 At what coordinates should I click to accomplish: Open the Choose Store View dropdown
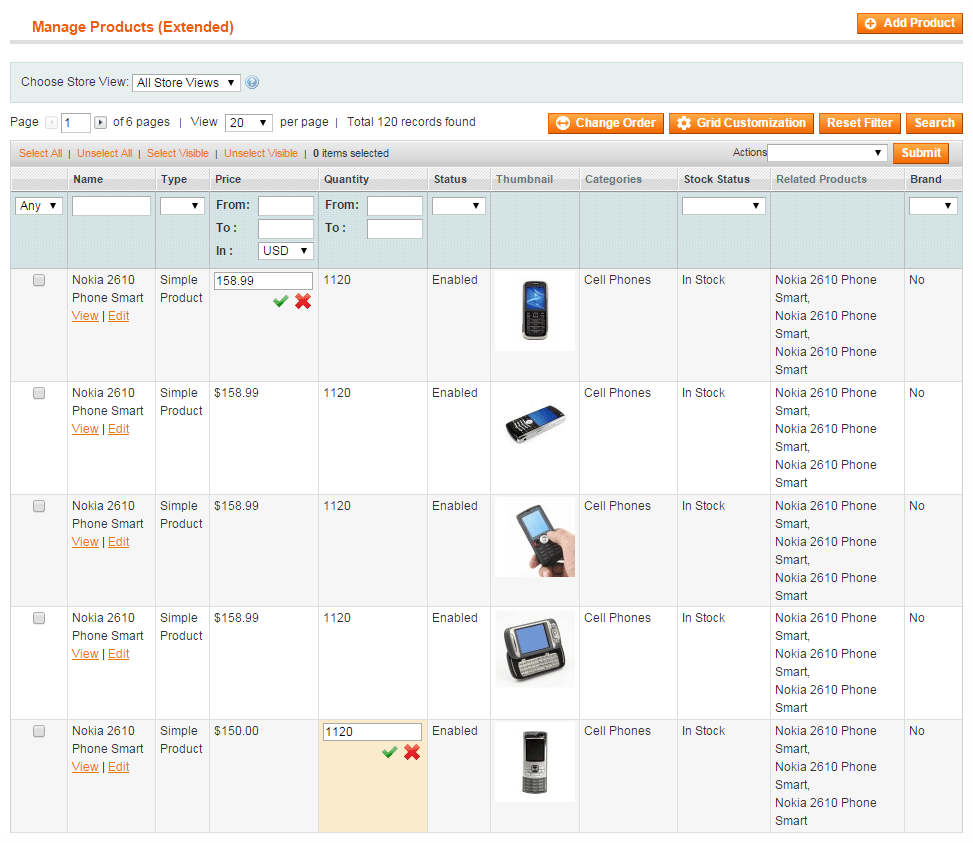pos(186,83)
